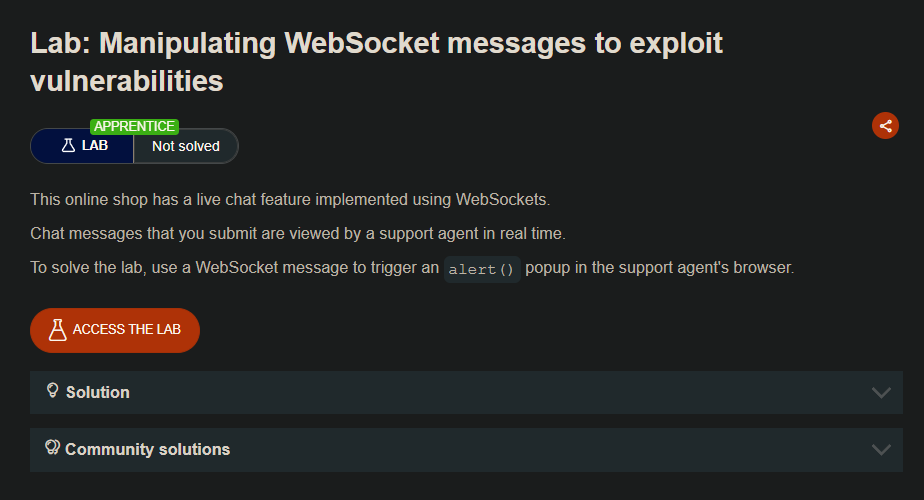
Task: Click the alert() code snippet
Action: 481,269
